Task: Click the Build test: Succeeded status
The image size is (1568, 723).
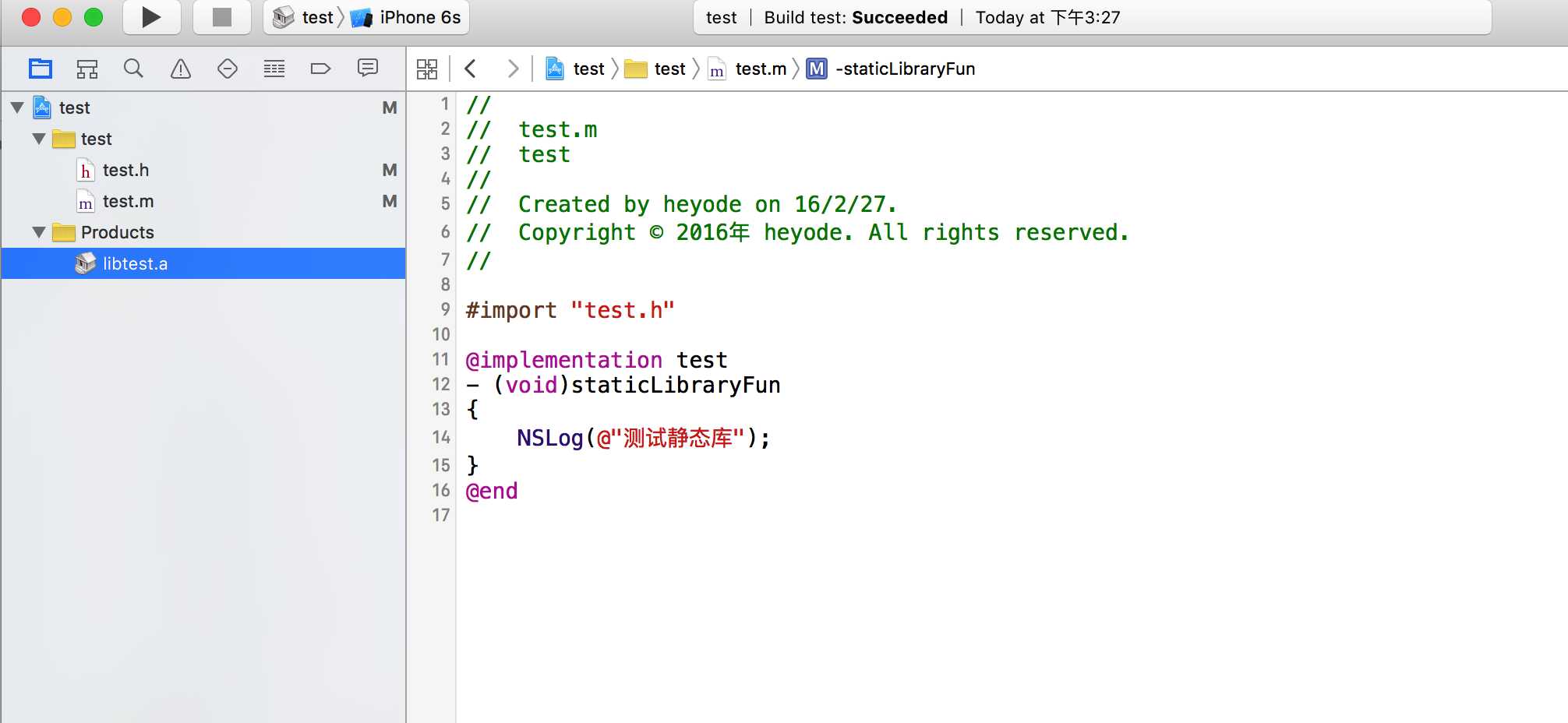Action: (x=856, y=17)
